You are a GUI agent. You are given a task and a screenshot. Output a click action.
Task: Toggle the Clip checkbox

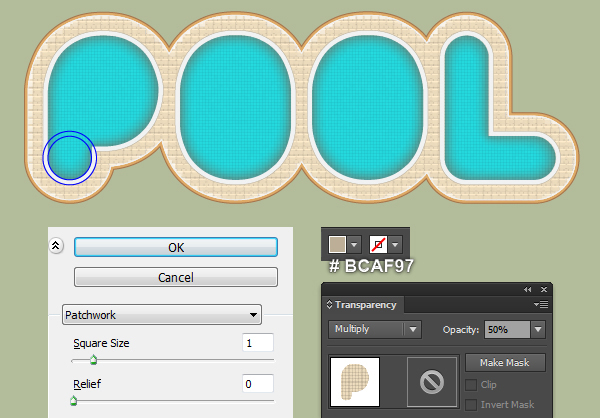click(471, 385)
